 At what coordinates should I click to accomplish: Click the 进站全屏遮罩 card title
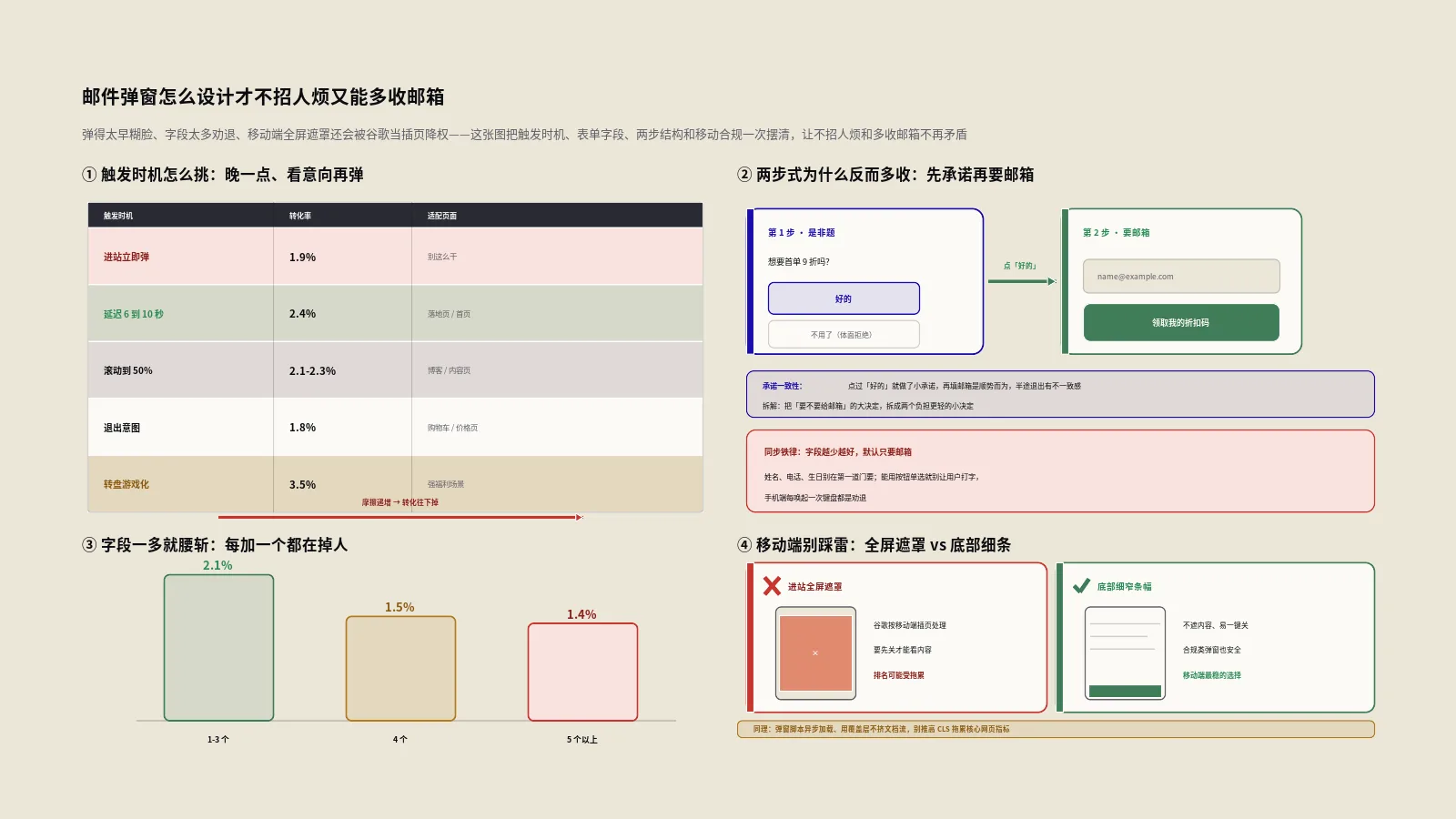click(x=814, y=587)
